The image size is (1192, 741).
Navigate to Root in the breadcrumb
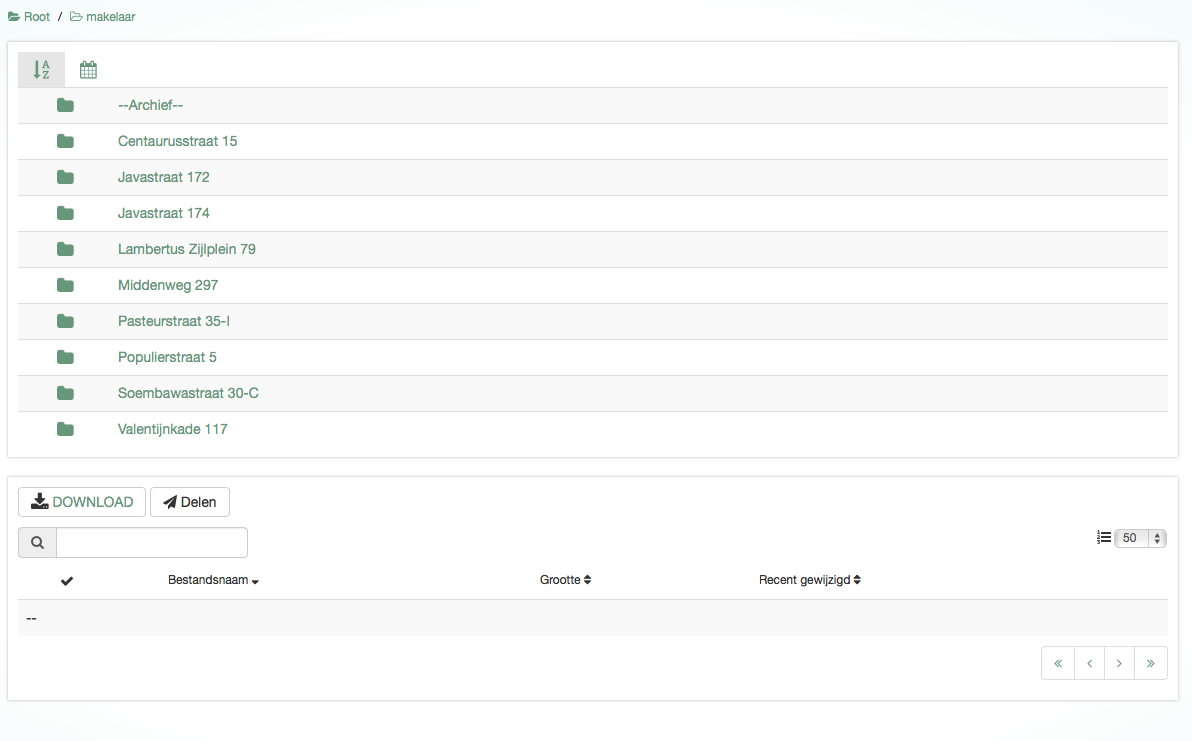[x=30, y=17]
